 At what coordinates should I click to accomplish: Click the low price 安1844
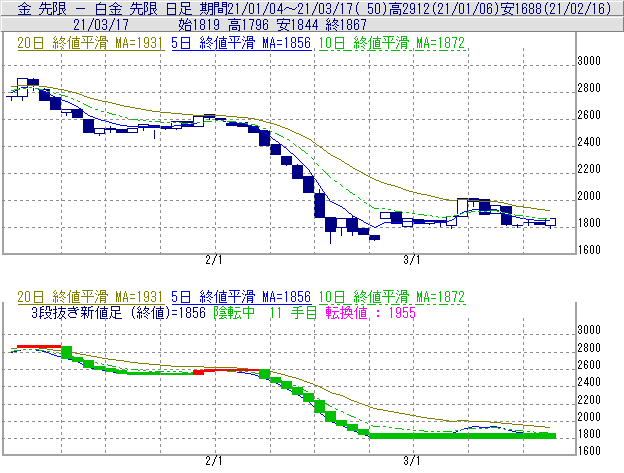coord(297,25)
